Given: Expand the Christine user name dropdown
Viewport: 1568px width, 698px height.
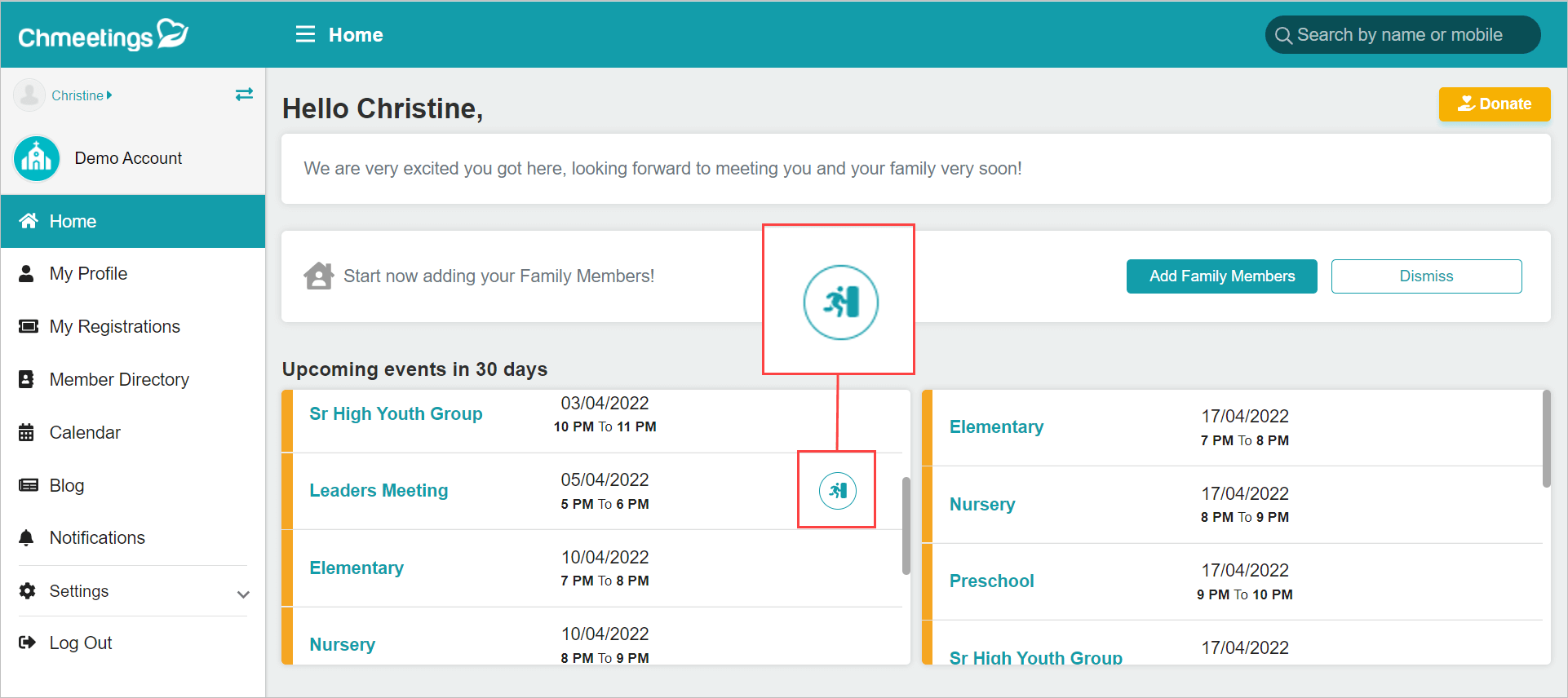Looking at the screenshot, I should (x=82, y=95).
